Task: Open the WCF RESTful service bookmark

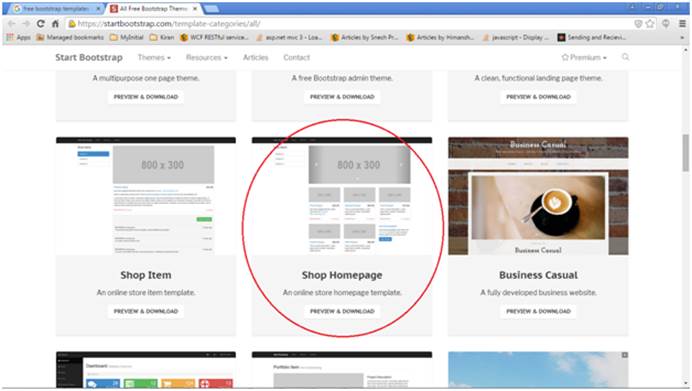Action: coord(214,38)
